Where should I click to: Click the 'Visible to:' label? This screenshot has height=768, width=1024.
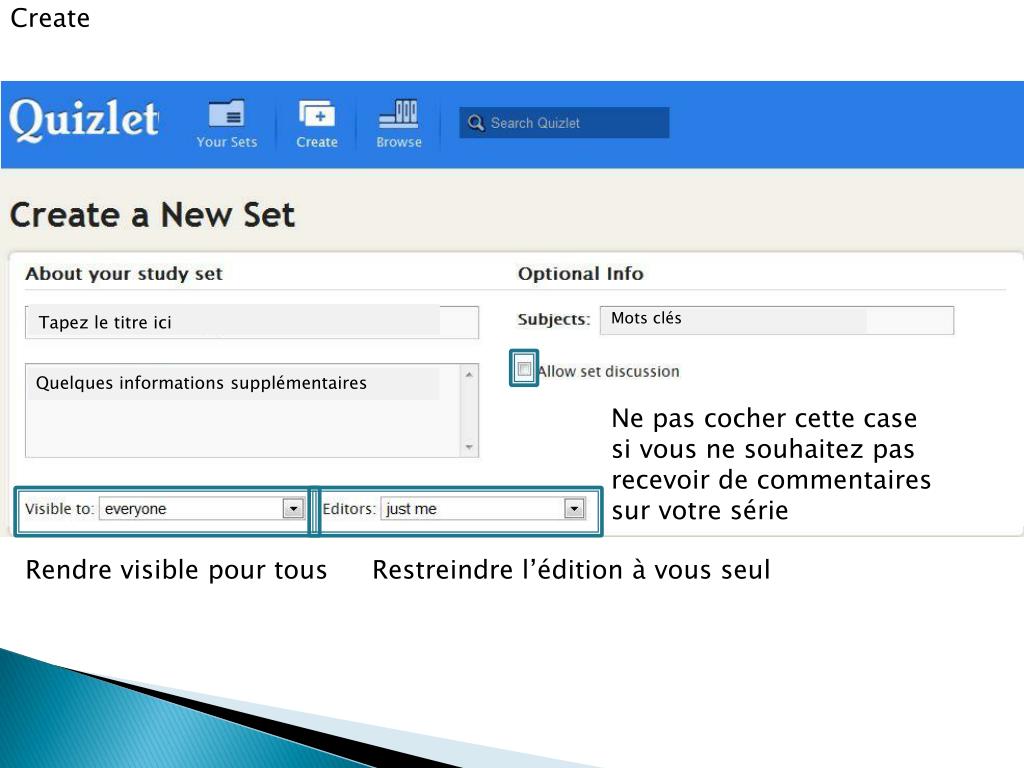point(59,509)
